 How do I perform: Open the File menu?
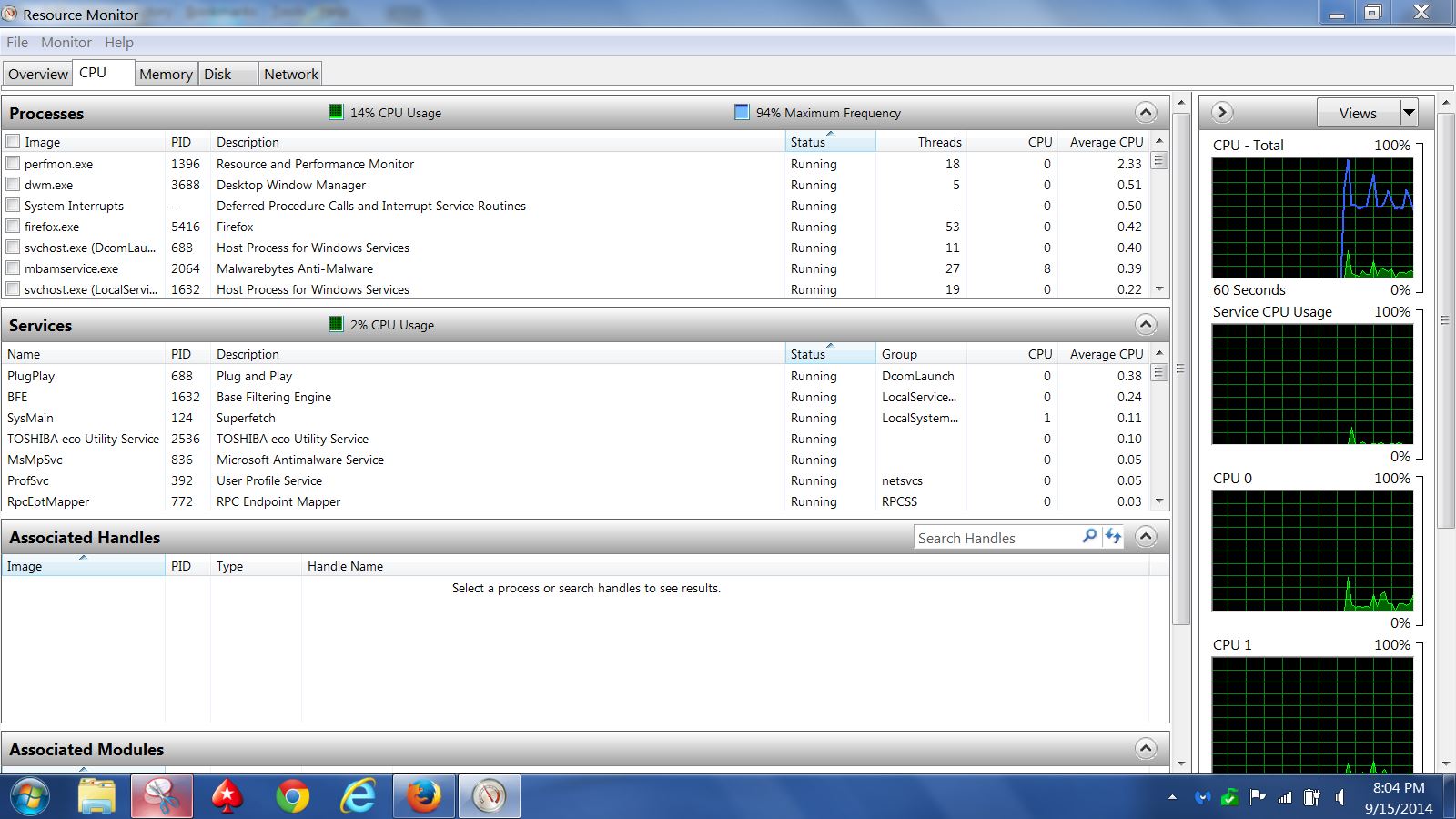pos(17,42)
